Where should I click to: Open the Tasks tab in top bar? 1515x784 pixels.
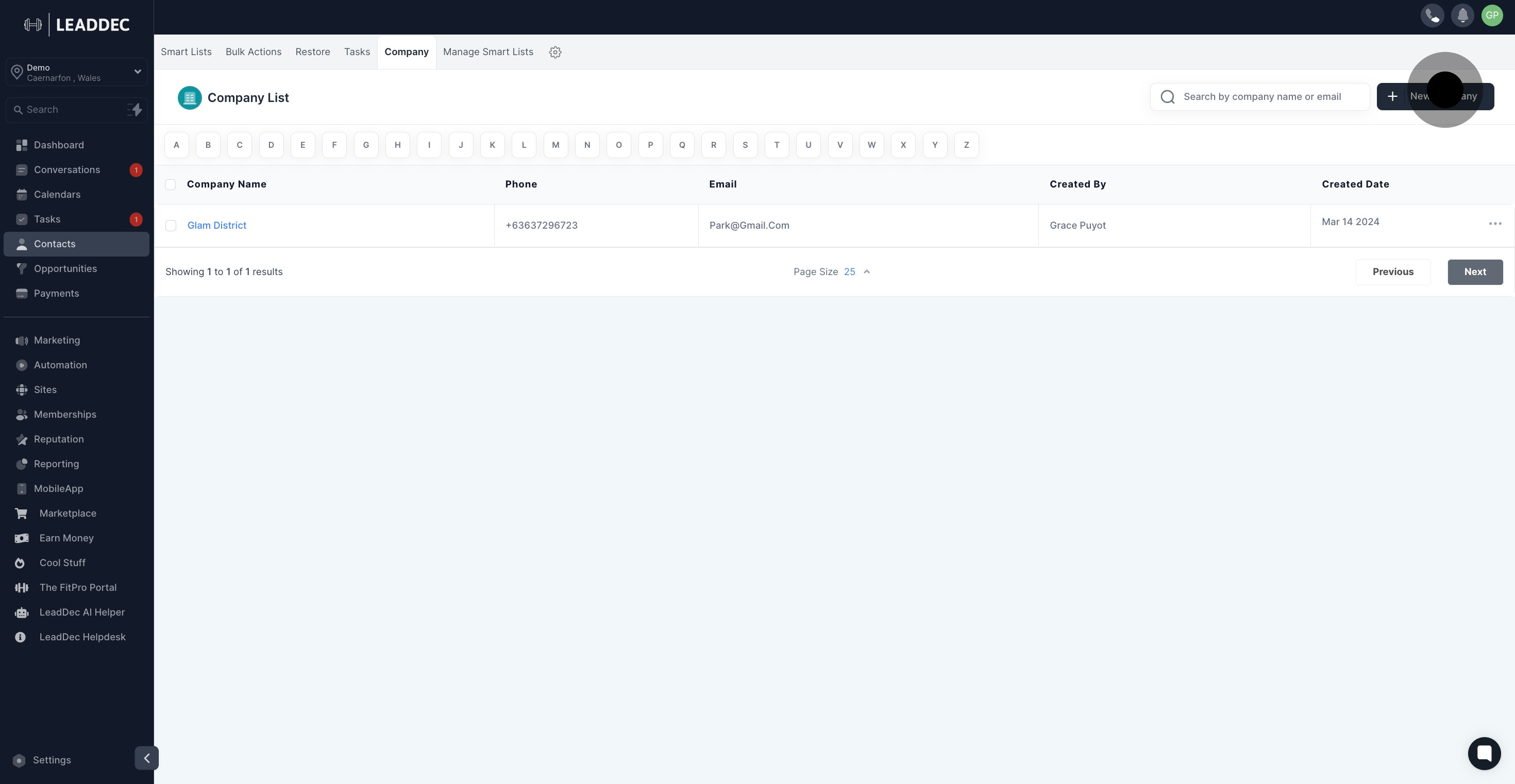coord(357,52)
